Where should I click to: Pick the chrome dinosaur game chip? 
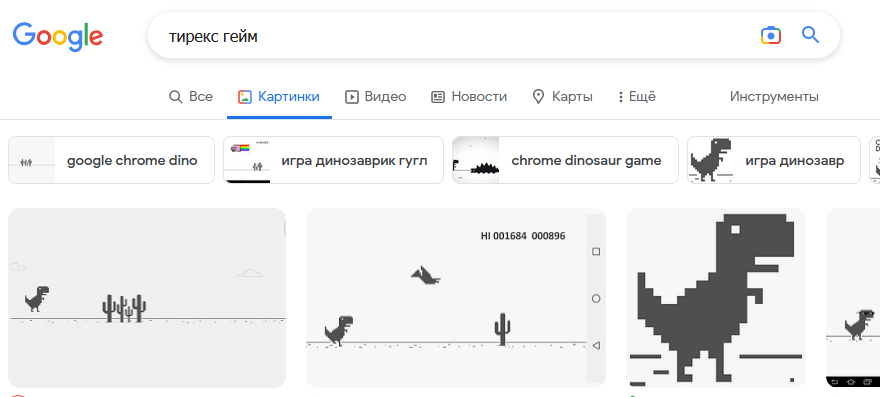[x=565, y=160]
